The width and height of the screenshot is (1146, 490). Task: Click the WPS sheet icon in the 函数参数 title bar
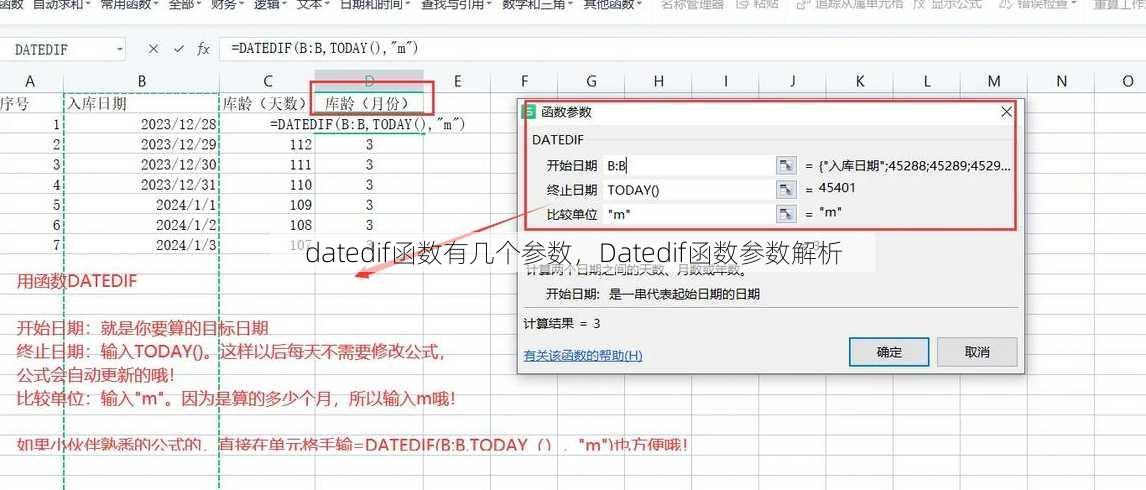tap(528, 113)
